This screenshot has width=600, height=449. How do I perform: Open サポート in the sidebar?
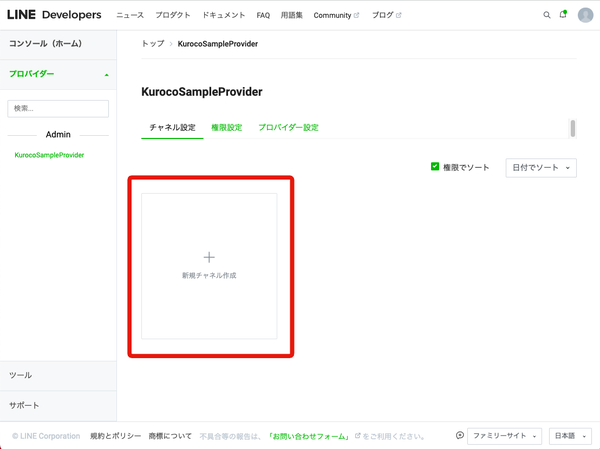(x=58, y=405)
